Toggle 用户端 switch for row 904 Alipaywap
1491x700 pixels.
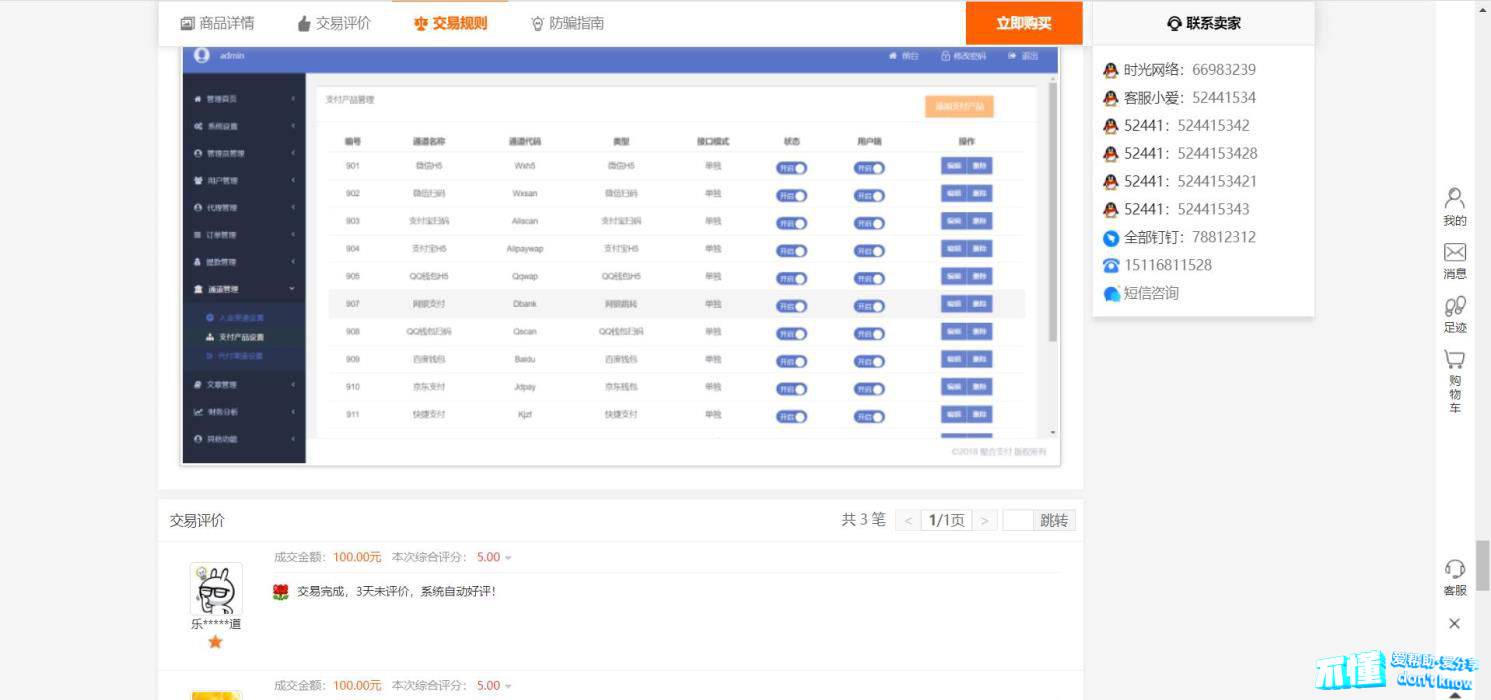tap(869, 251)
